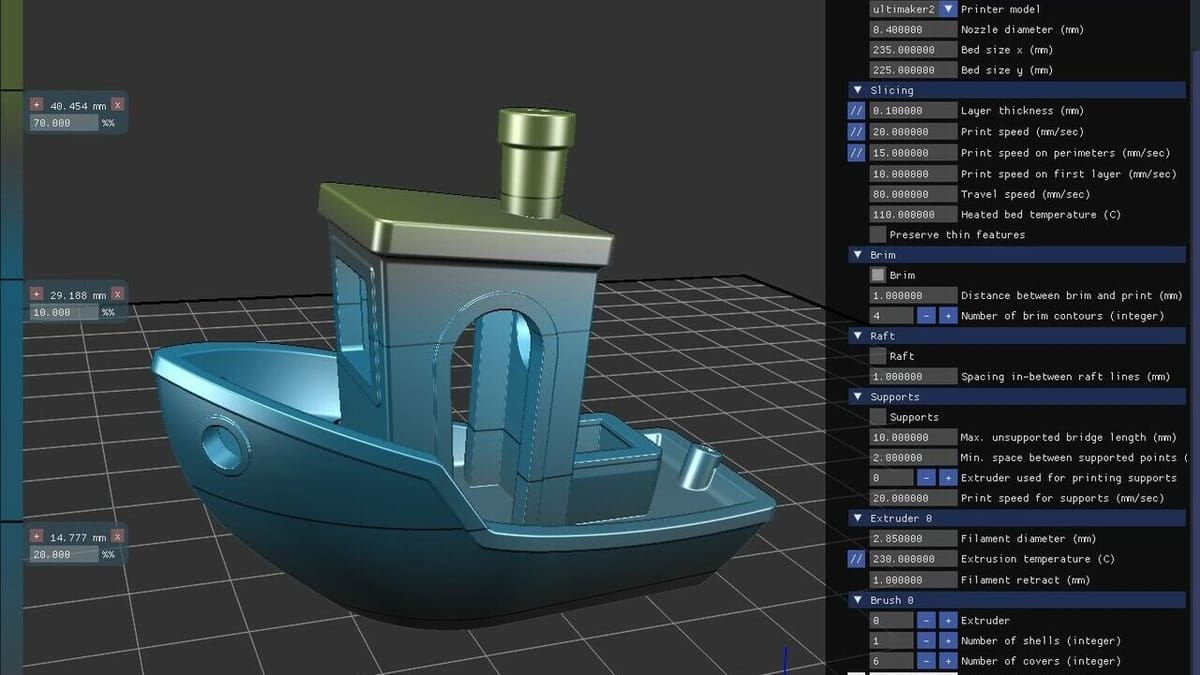Remove the 40.454 mm marker with its x icon
The height and width of the screenshot is (675, 1200).
point(117,104)
